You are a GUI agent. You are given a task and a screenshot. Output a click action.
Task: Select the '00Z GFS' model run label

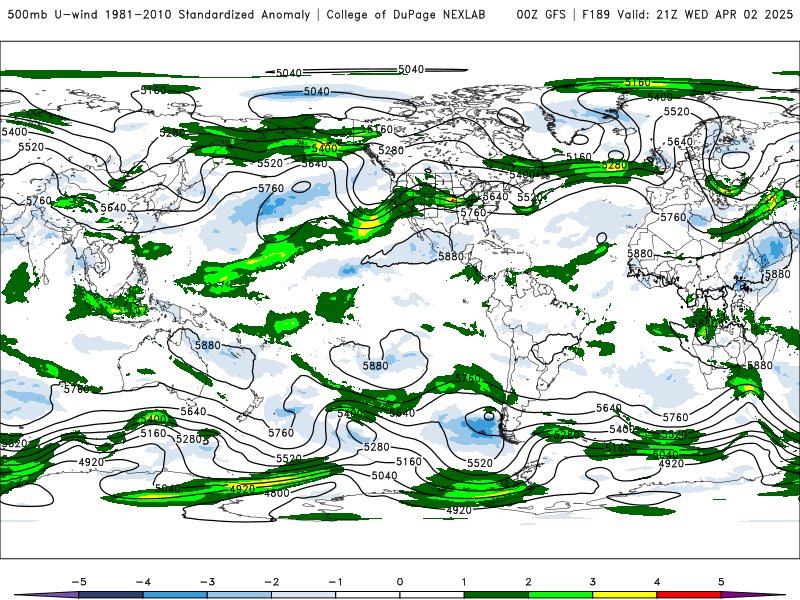pyautogui.click(x=541, y=15)
